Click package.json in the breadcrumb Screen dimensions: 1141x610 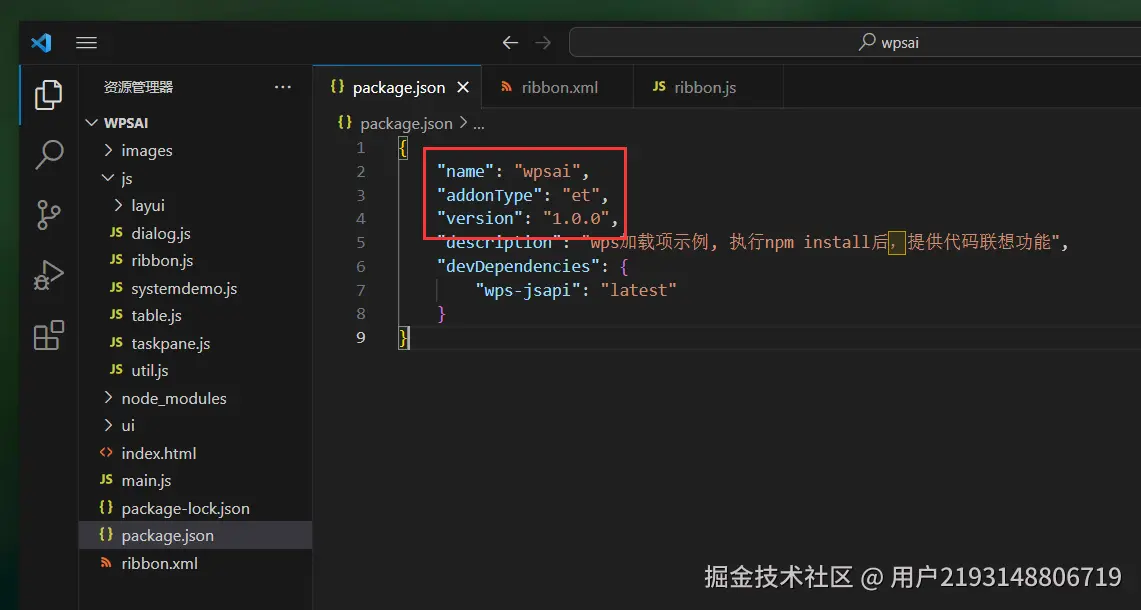[x=406, y=124]
